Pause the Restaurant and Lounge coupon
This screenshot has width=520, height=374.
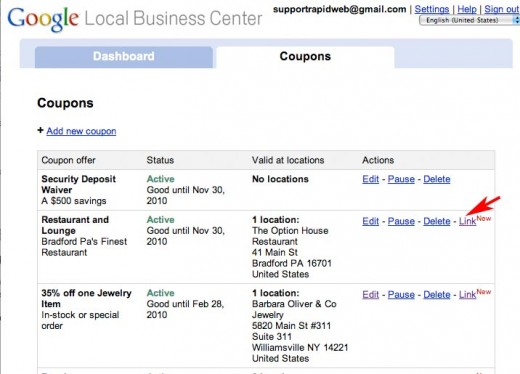[401, 221]
